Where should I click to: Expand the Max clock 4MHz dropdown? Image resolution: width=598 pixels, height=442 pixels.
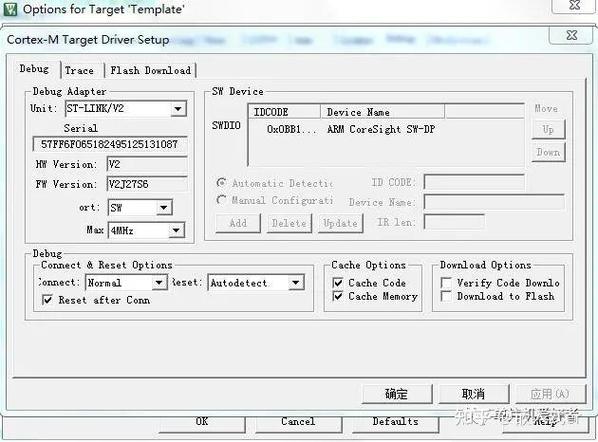(x=176, y=230)
